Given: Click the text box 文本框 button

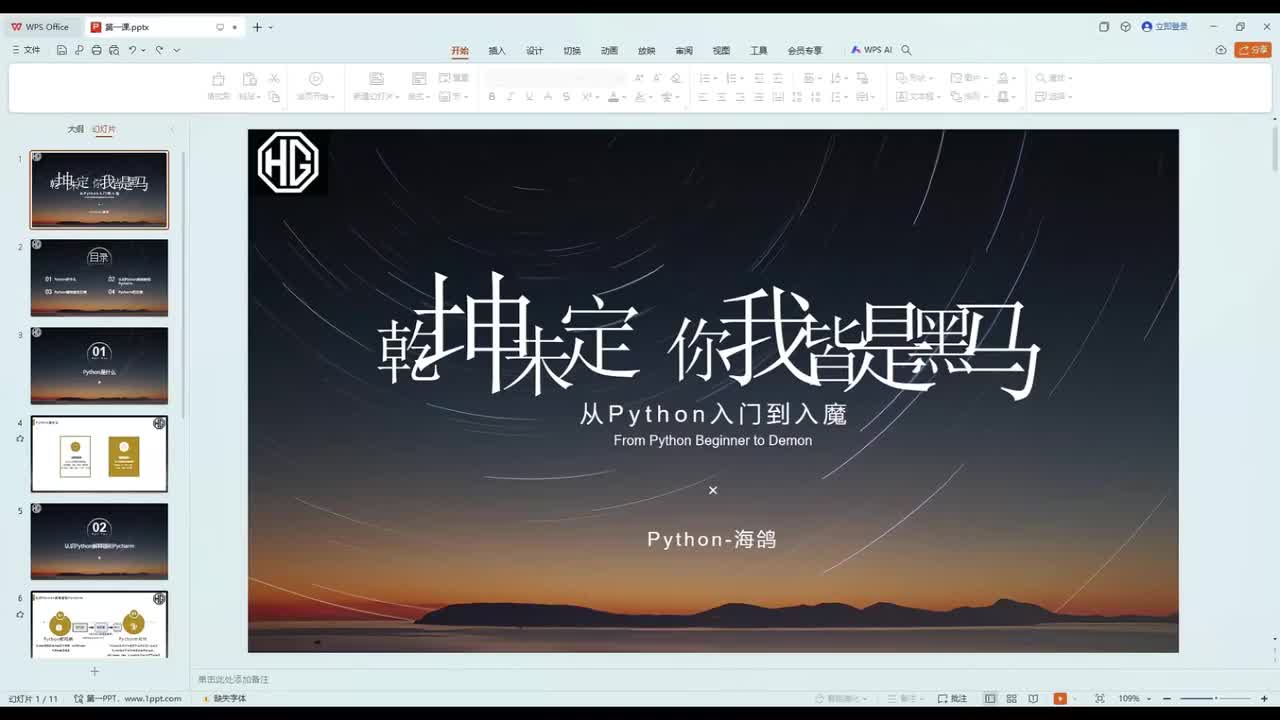Looking at the screenshot, I should (x=919, y=97).
